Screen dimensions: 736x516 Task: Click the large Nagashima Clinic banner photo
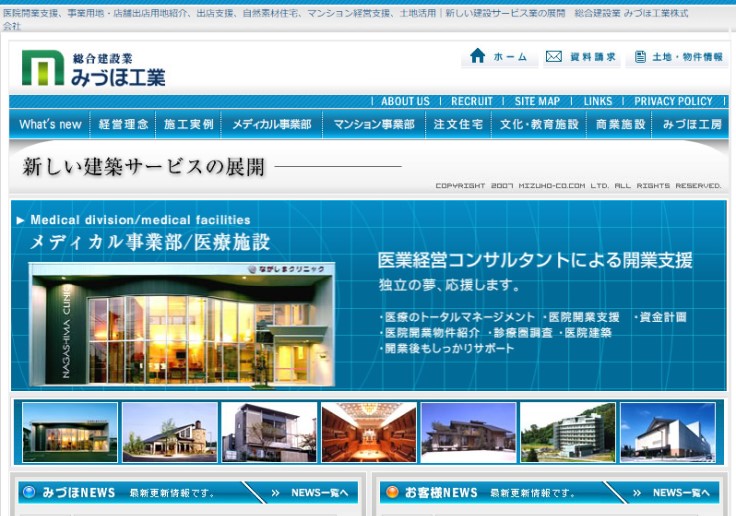point(182,325)
